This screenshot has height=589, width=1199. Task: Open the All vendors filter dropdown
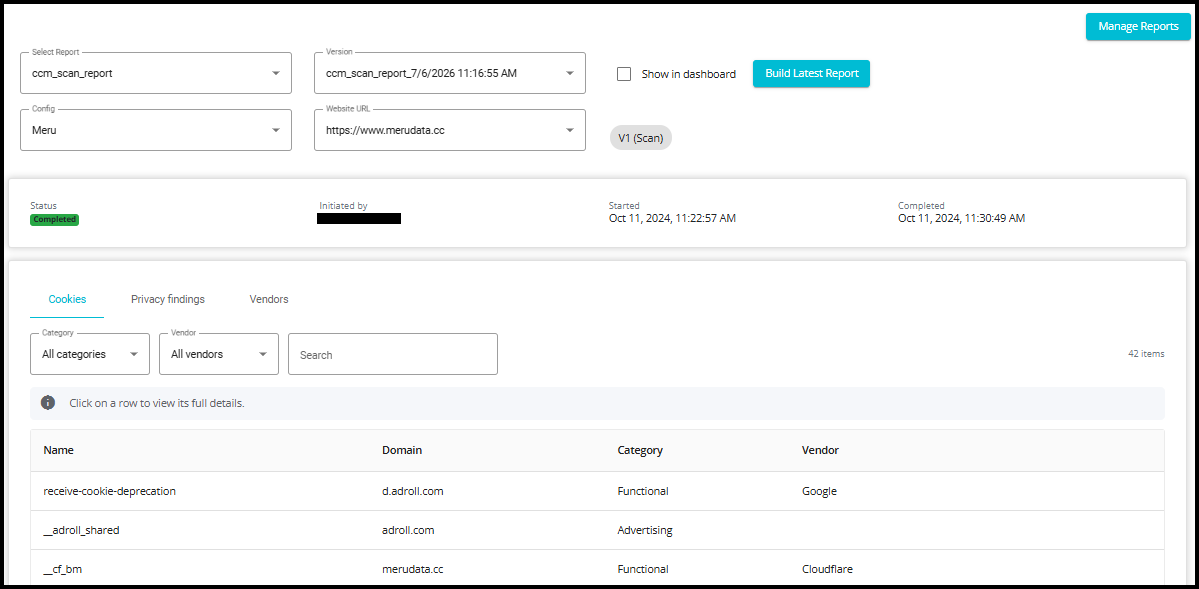[x=219, y=354]
